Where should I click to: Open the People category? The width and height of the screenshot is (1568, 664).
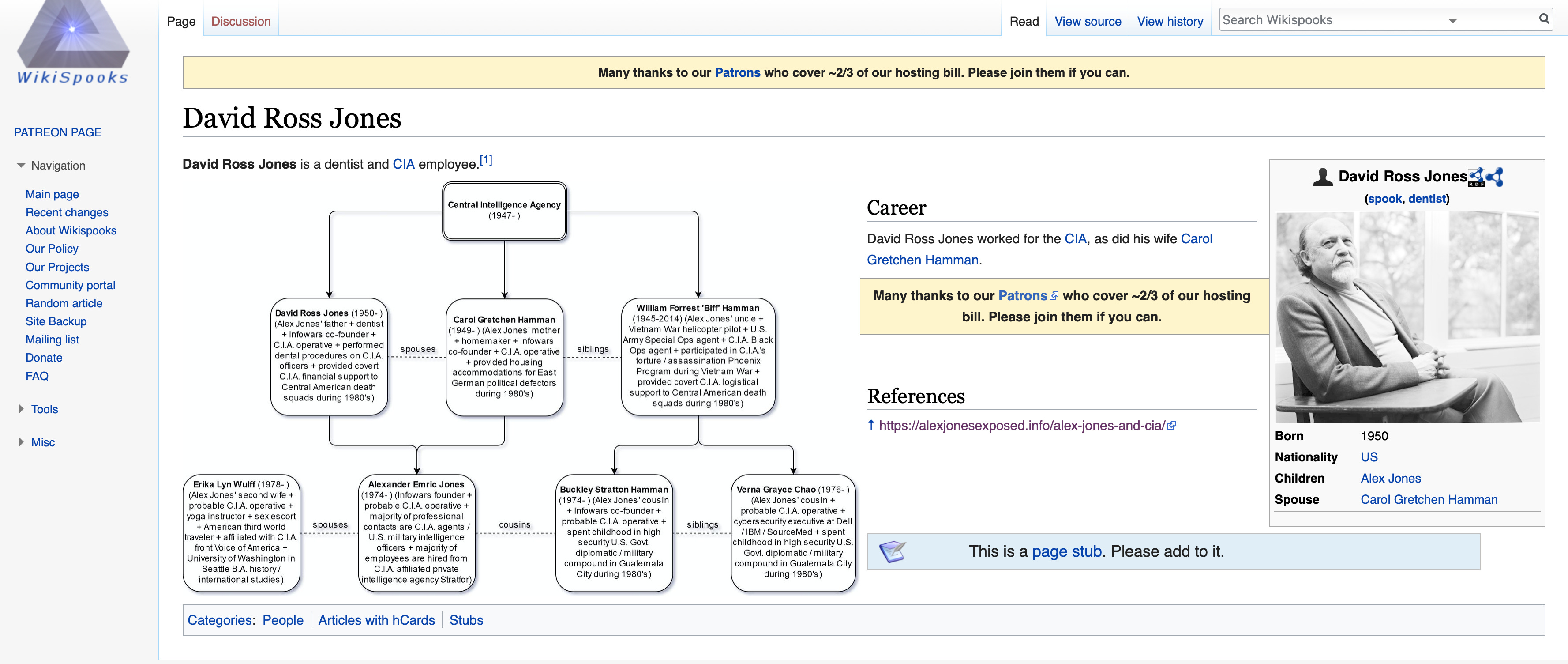pyautogui.click(x=283, y=620)
